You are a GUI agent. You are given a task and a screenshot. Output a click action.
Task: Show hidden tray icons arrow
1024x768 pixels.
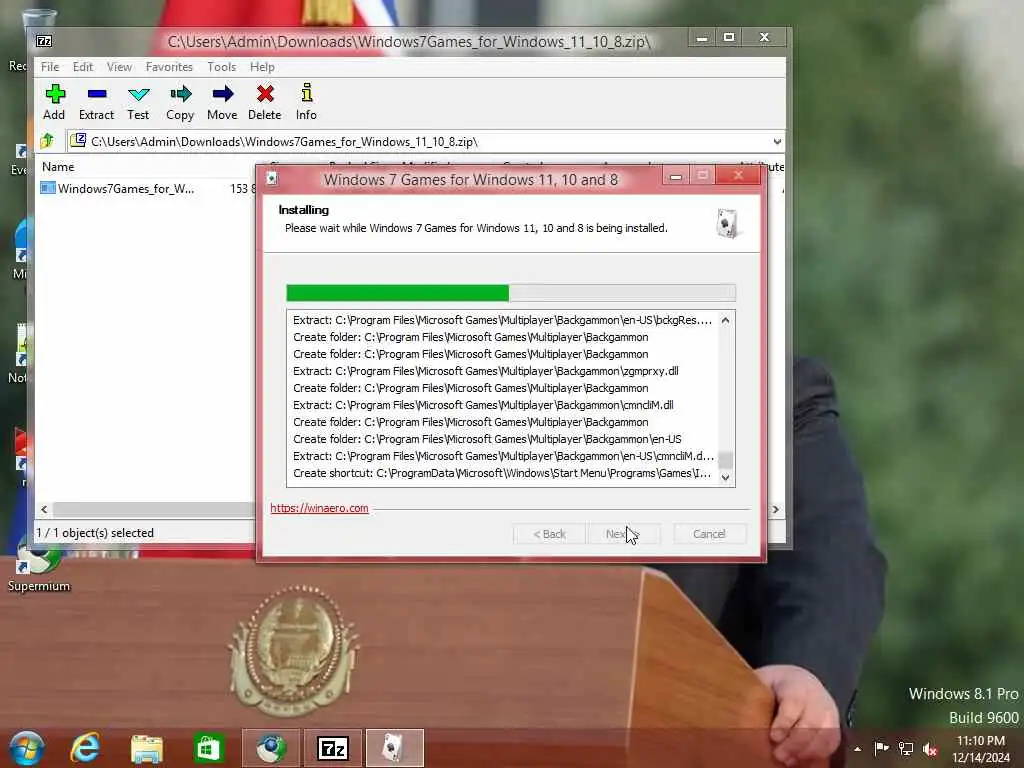pos(857,749)
